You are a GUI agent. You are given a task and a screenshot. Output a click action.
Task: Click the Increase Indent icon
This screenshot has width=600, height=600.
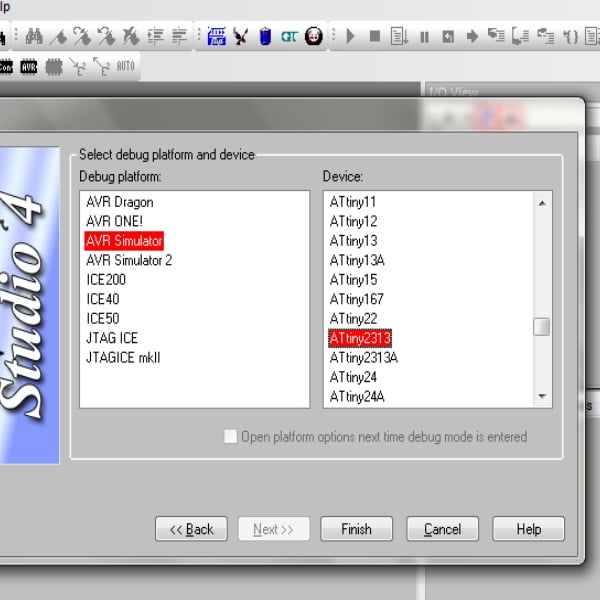tap(156, 36)
